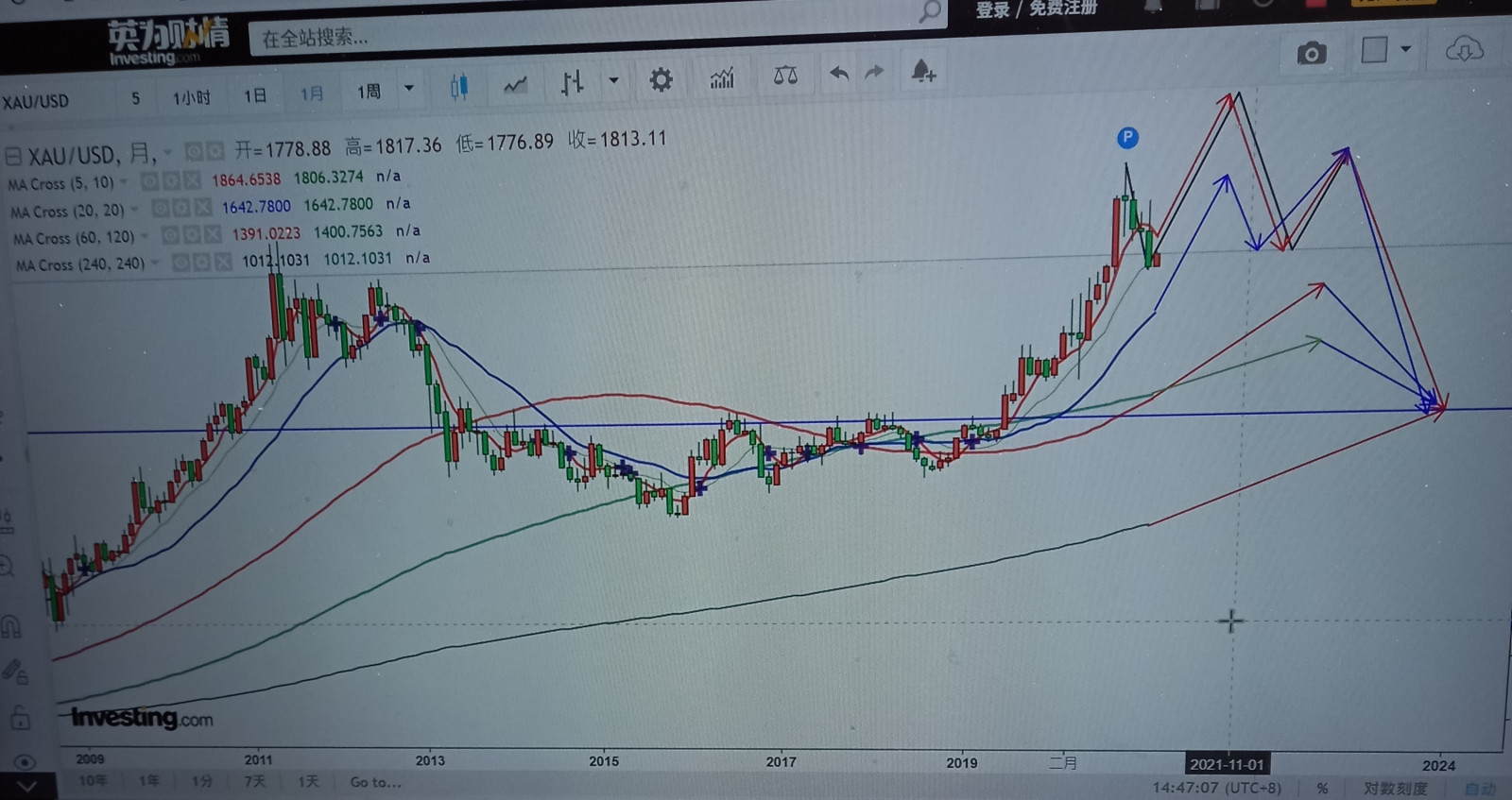Click the 英为财情 Investing.com logo
Viewport: 1512px width, 800px height.
tap(167, 43)
